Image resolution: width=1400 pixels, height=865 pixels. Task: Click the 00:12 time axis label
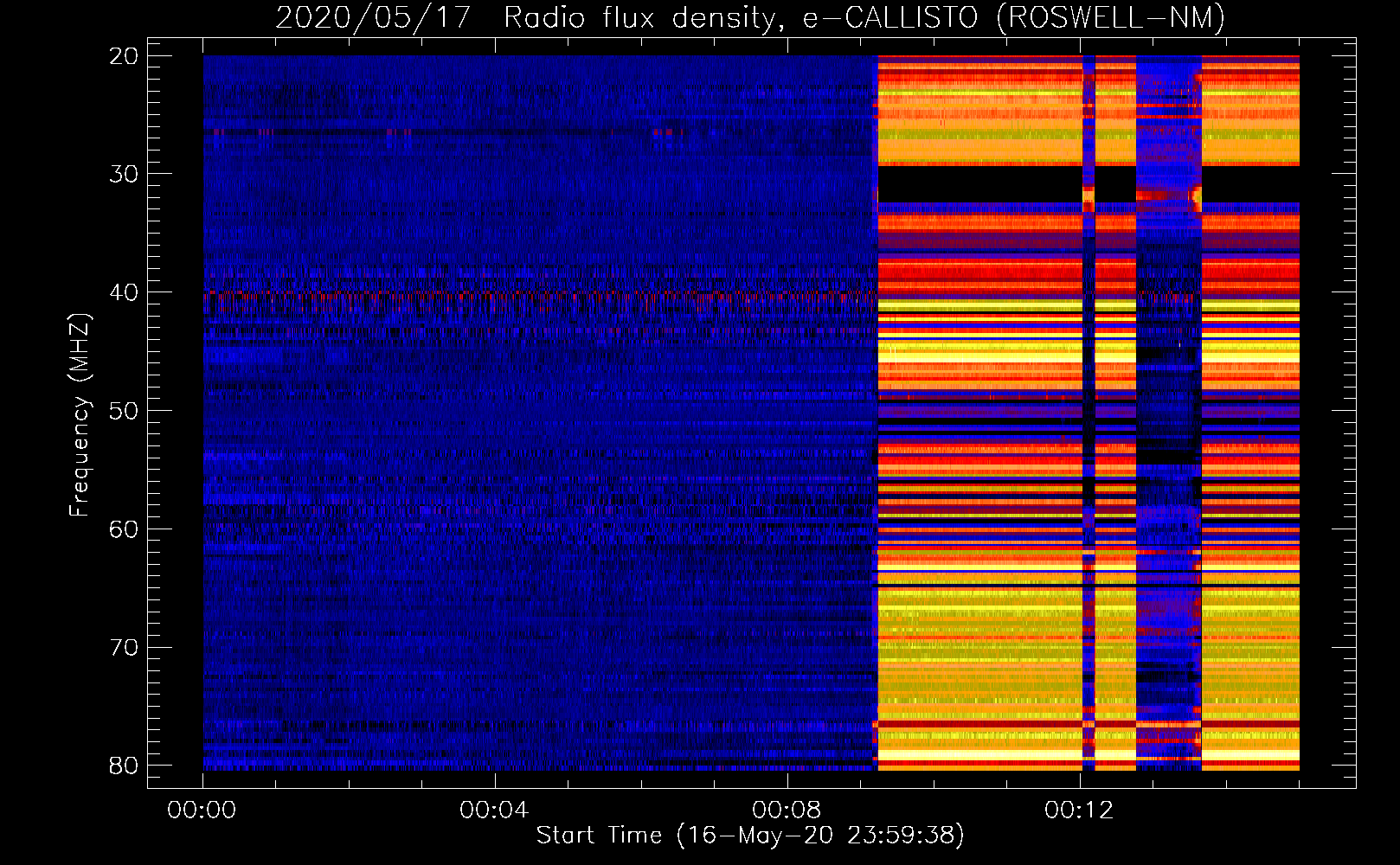click(1079, 811)
